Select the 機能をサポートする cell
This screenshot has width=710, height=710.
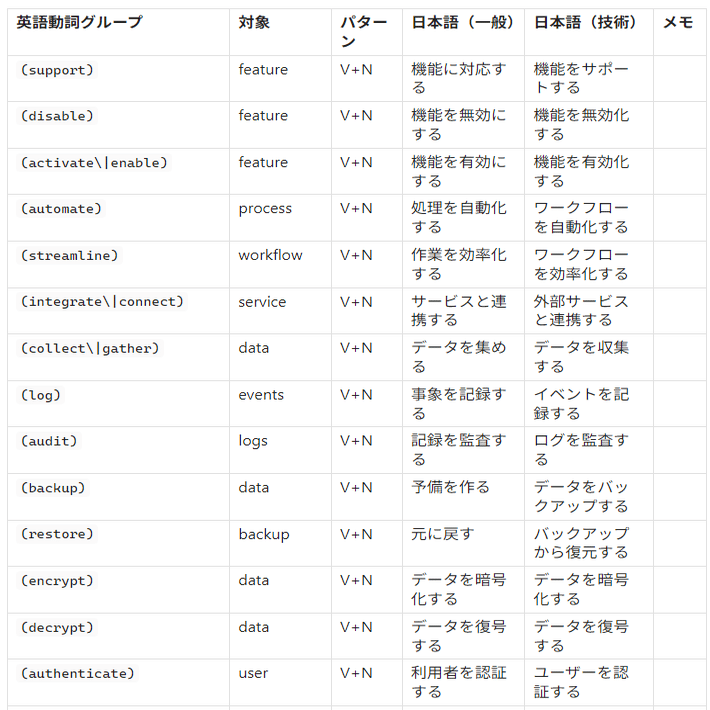pos(582,78)
